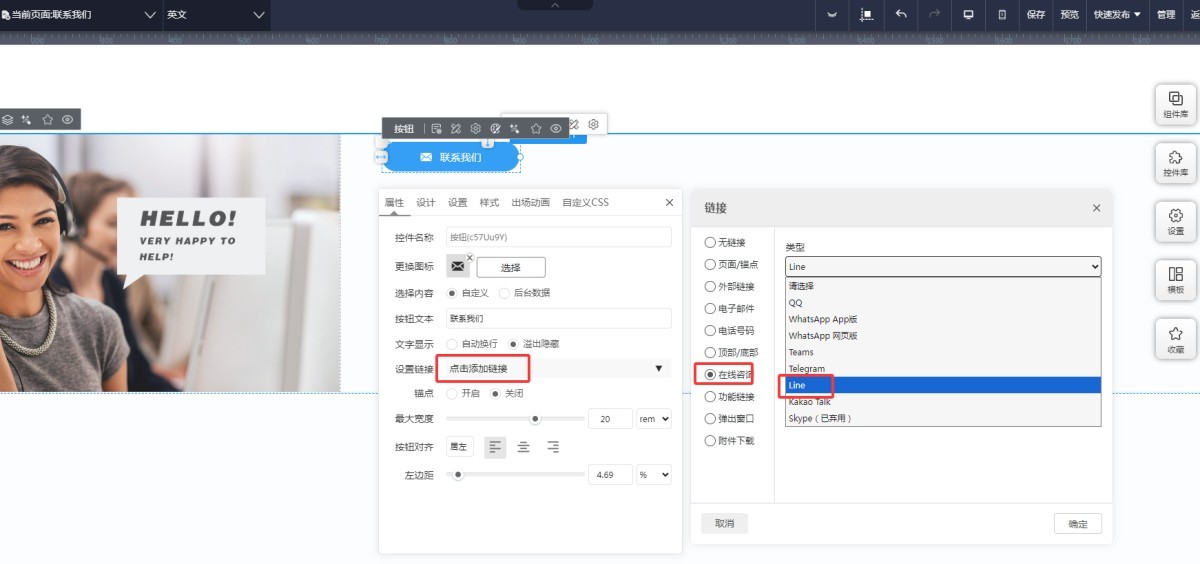Select the 后台数据 radio button
This screenshot has width=1200, height=564.
click(504, 293)
